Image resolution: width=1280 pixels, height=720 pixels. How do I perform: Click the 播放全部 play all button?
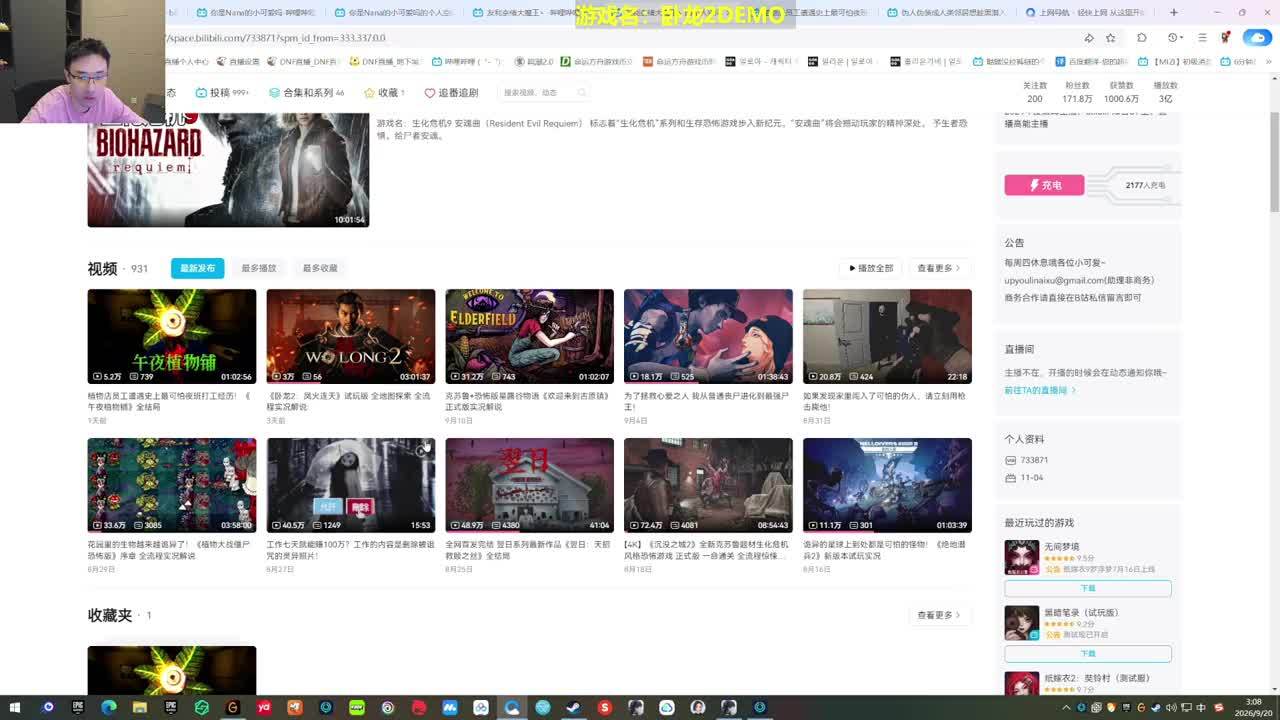click(871, 268)
